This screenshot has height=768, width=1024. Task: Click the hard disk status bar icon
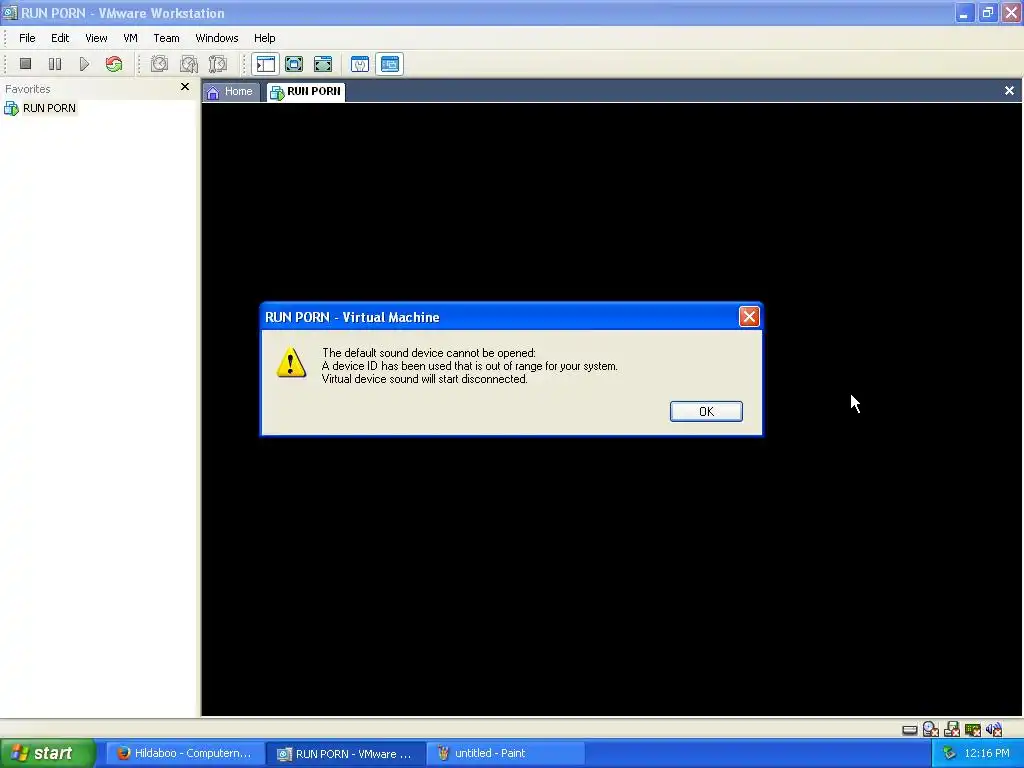tap(910, 729)
